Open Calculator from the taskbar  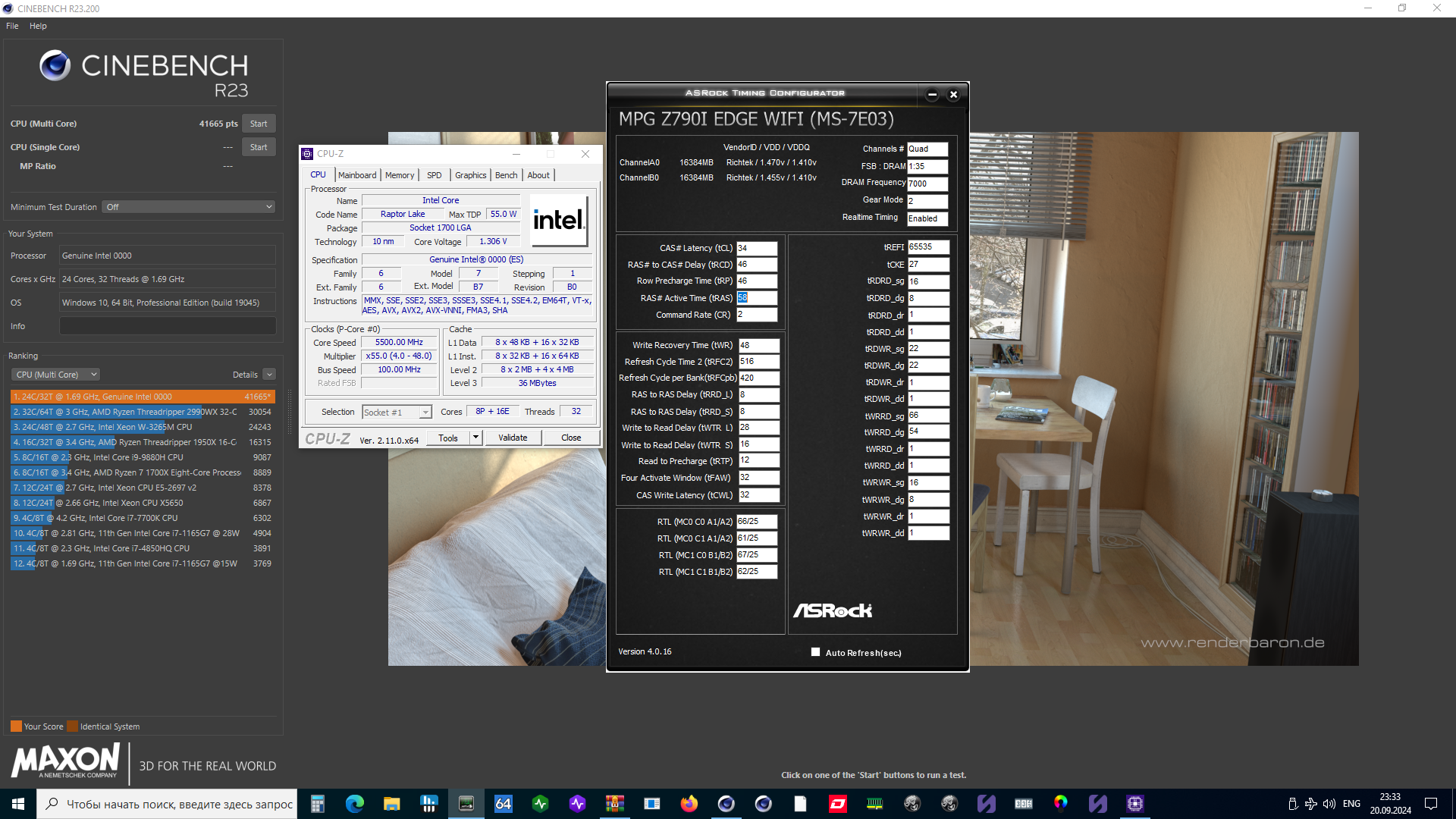point(318,804)
